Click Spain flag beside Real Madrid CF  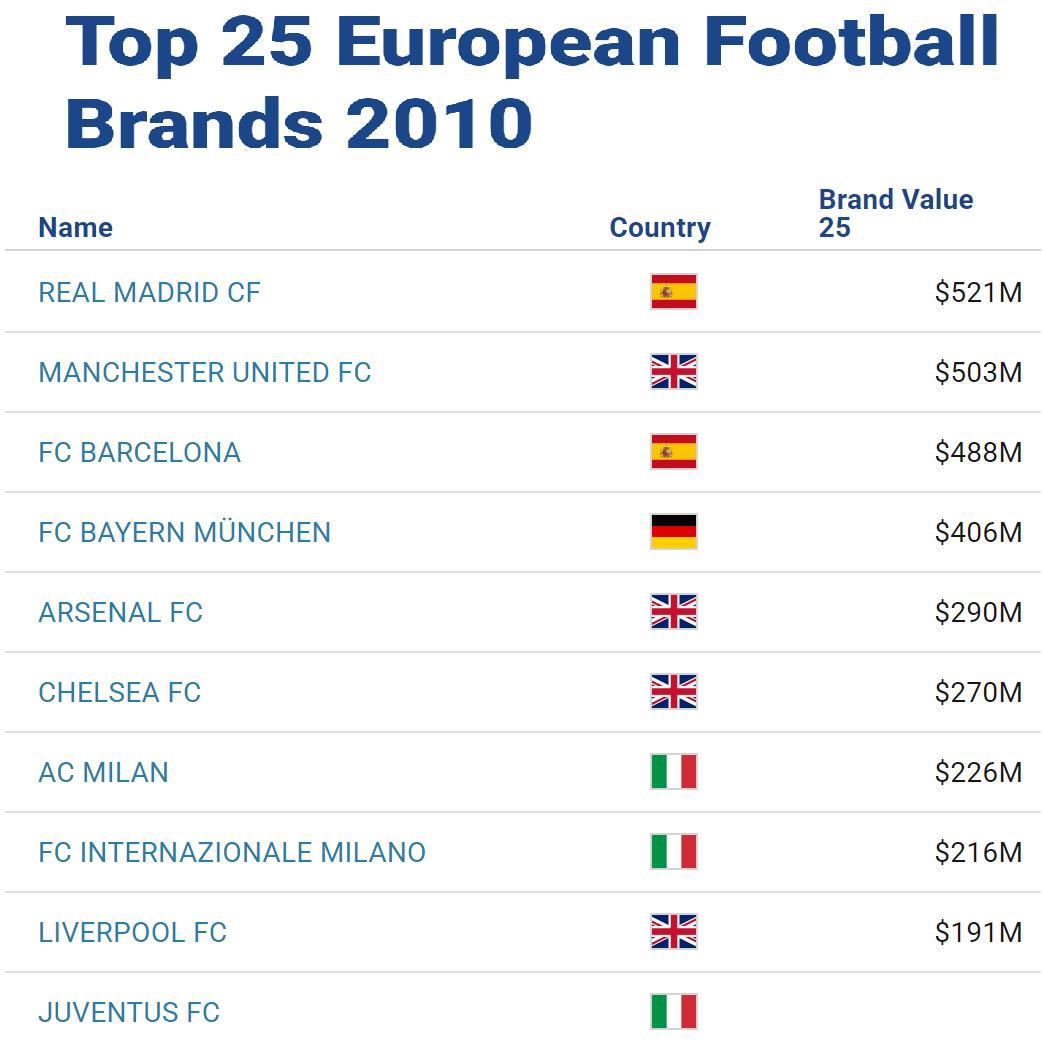673,292
